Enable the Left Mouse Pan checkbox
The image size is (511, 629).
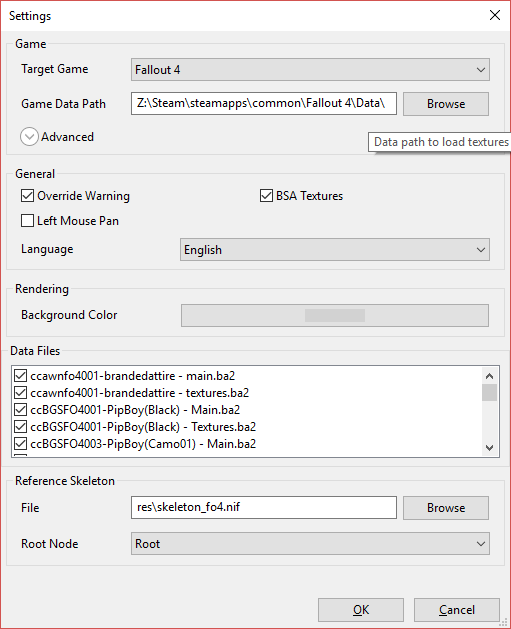point(27,221)
